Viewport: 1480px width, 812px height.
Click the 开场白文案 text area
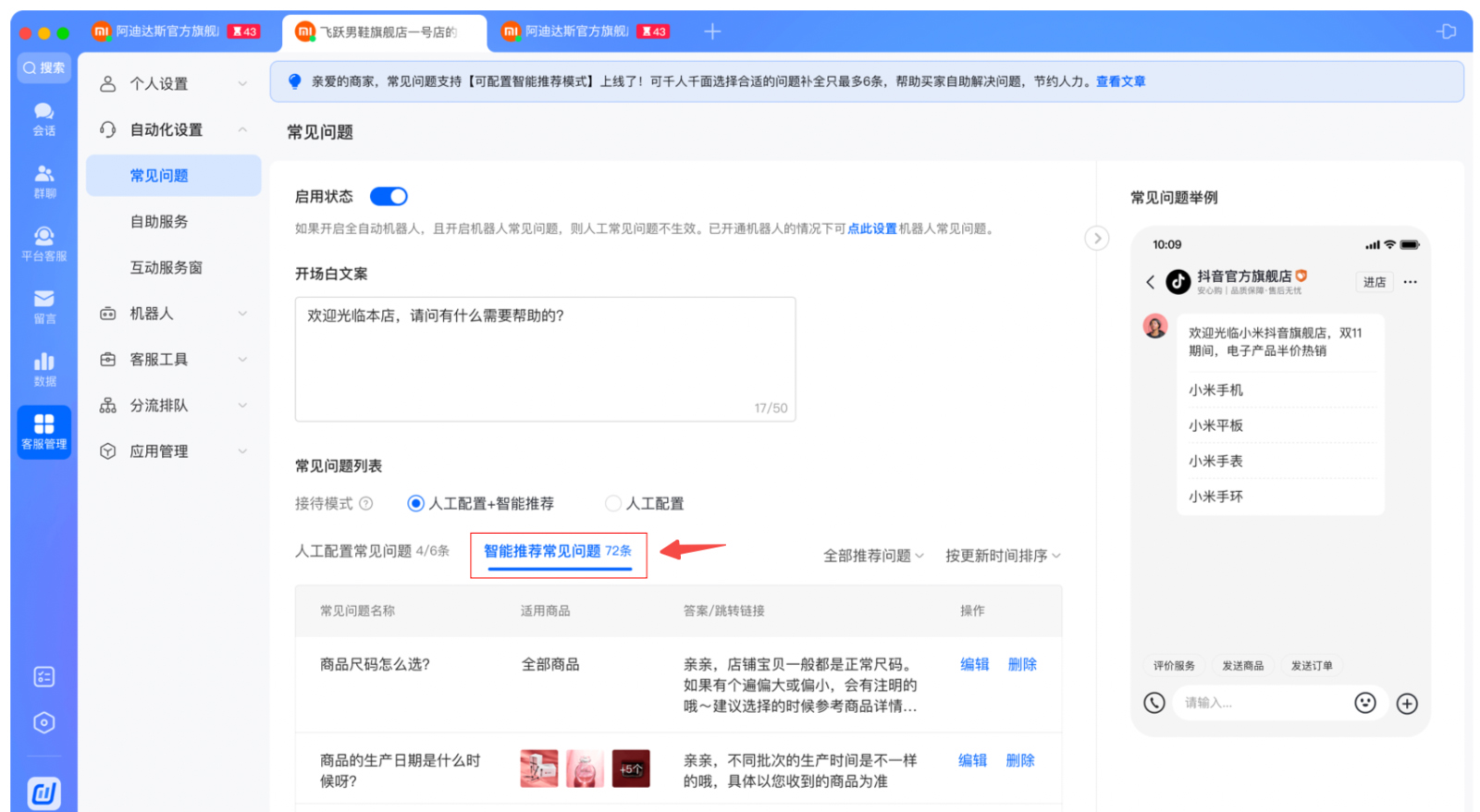545,359
